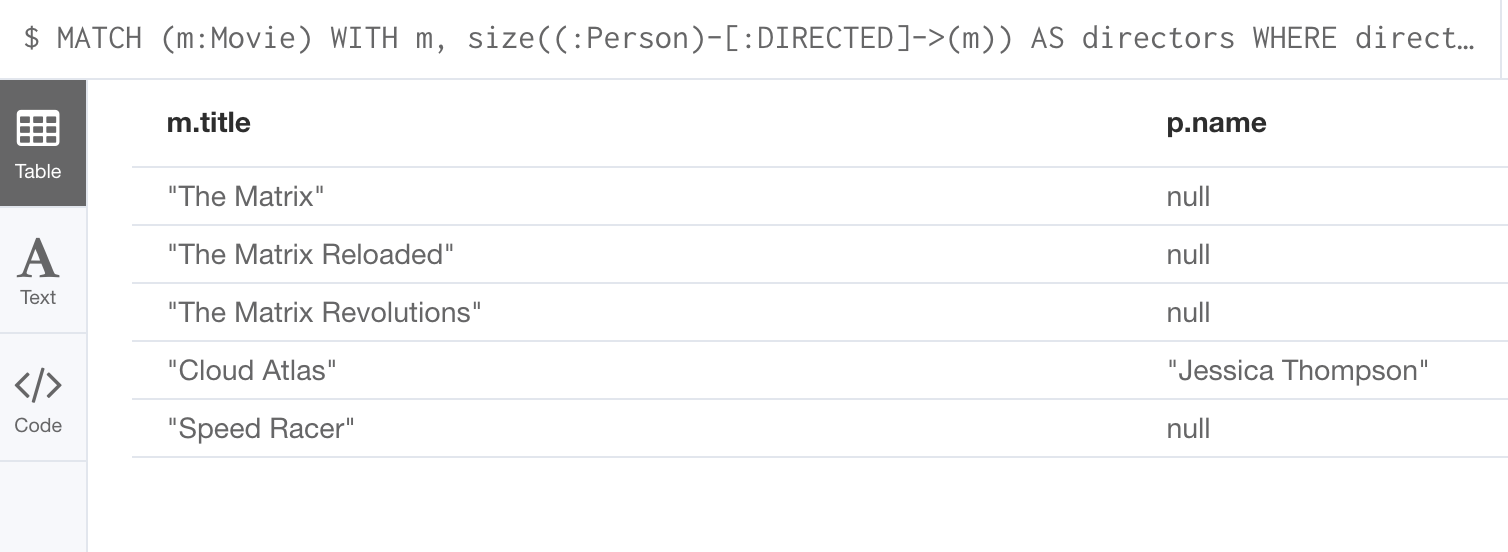Select the 'Text' label in the sidebar
Viewport: 1508px width, 552px height.
(38, 297)
